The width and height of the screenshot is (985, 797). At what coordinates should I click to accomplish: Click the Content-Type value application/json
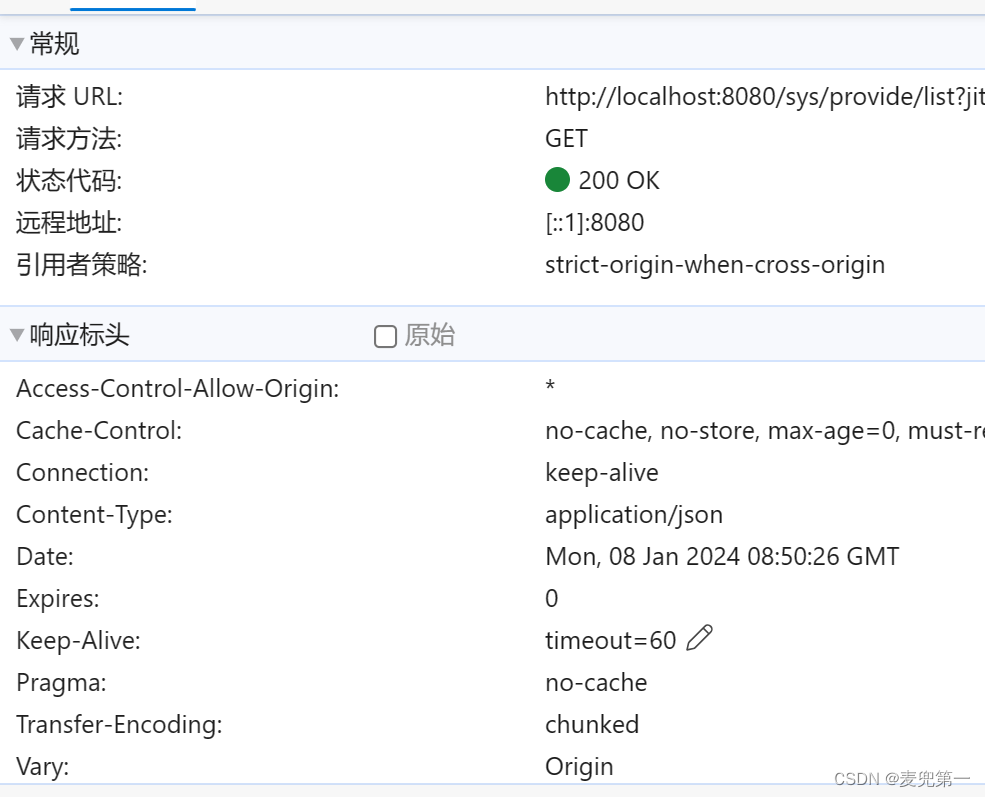point(634,514)
